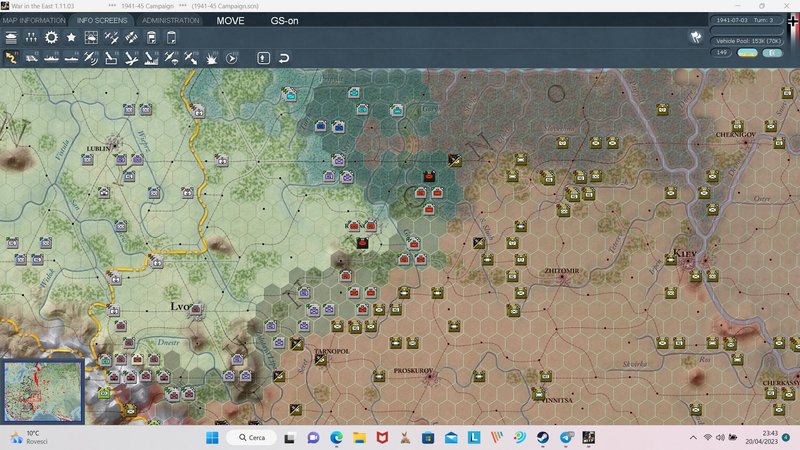Select the air reconnaissance mode icon
800x450 pixels.
(91, 58)
